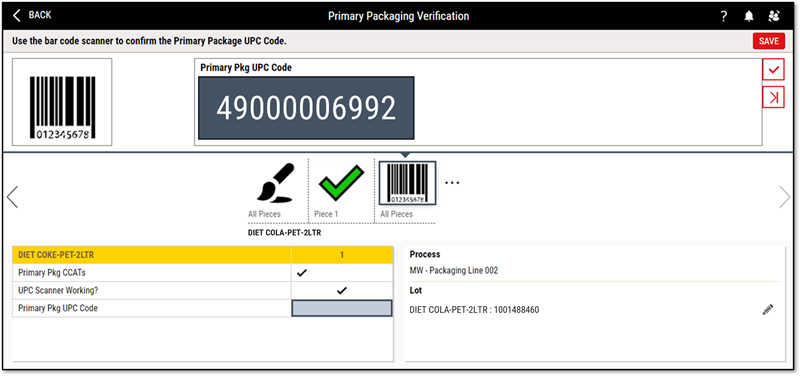Click the red skip-to-end arrow icon

tap(773, 97)
